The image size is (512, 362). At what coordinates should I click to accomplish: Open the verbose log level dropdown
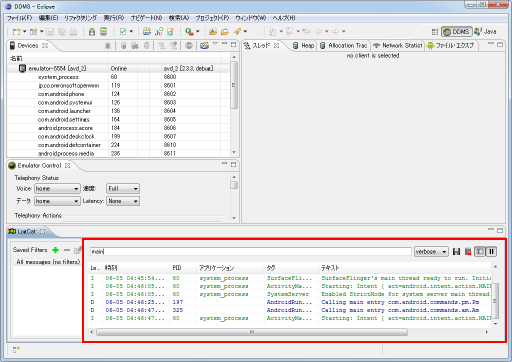tap(431, 252)
